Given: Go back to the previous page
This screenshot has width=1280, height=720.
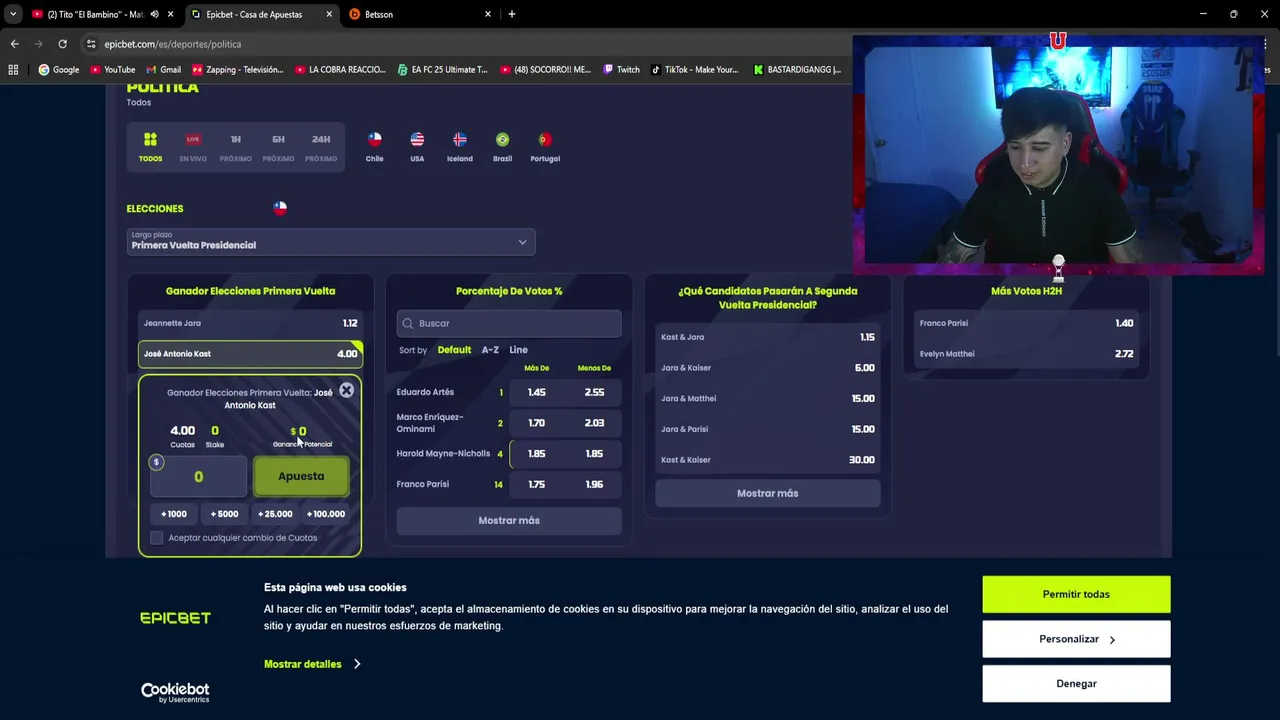Looking at the screenshot, I should (14, 44).
